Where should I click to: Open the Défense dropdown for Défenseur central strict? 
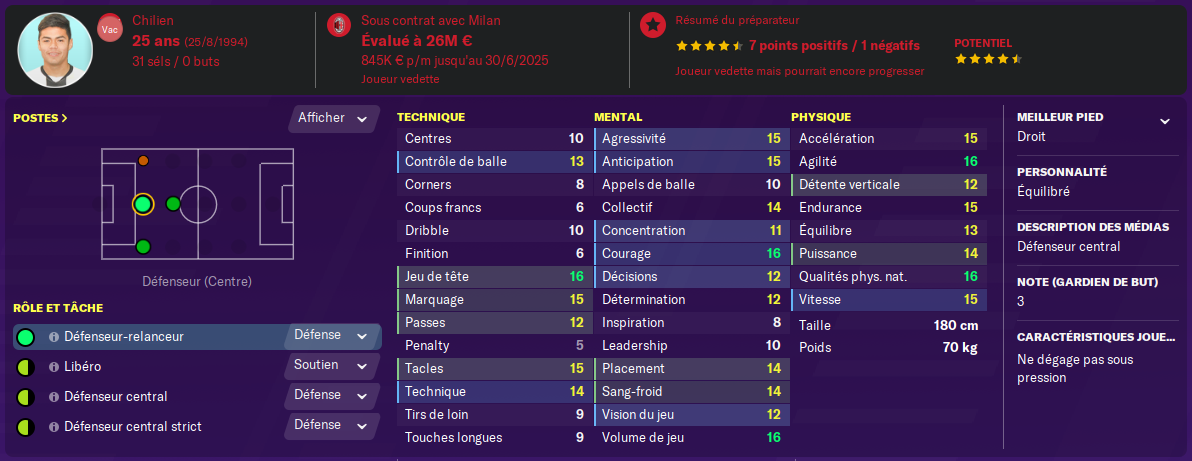(x=331, y=426)
